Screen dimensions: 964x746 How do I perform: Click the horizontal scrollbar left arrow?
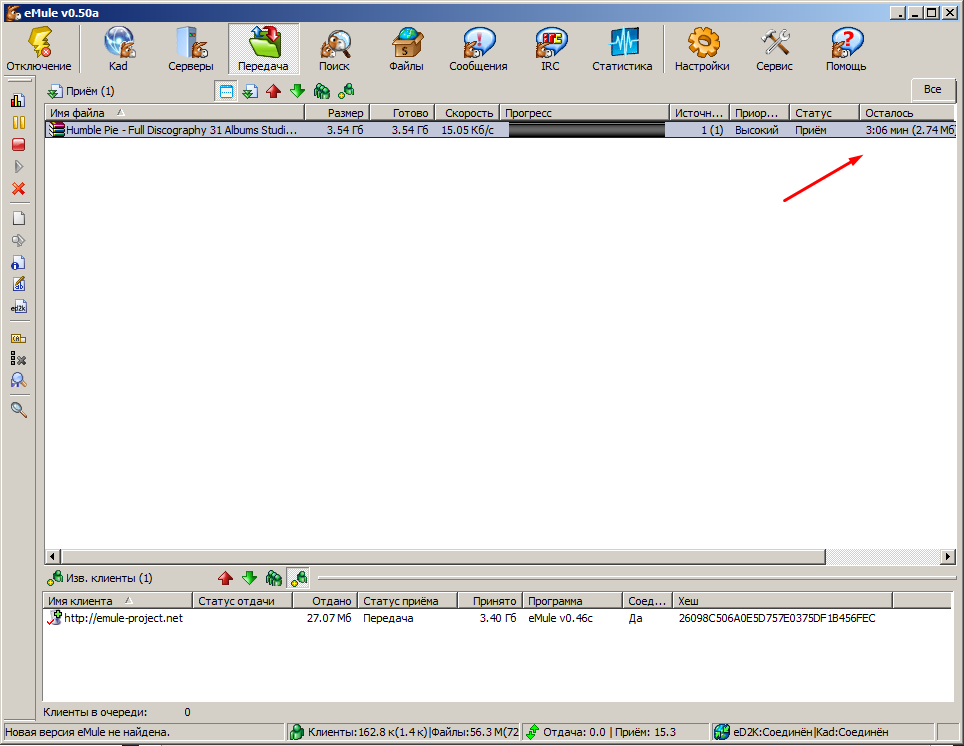click(x=52, y=557)
